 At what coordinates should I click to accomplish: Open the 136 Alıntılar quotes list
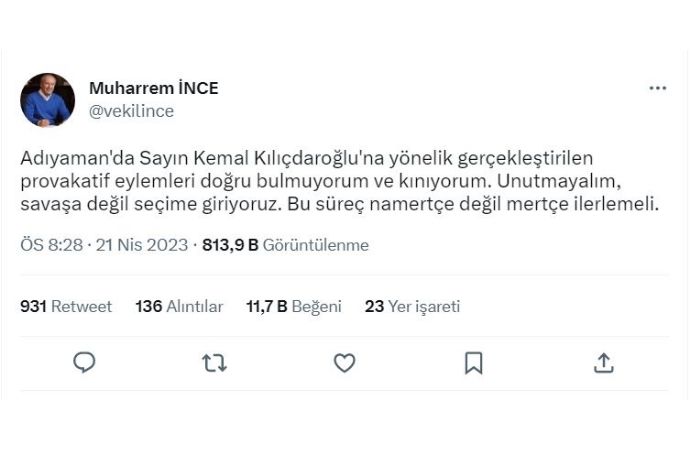179,306
